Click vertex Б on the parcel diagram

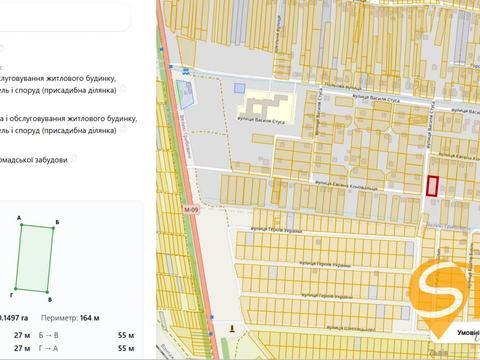coord(53,228)
